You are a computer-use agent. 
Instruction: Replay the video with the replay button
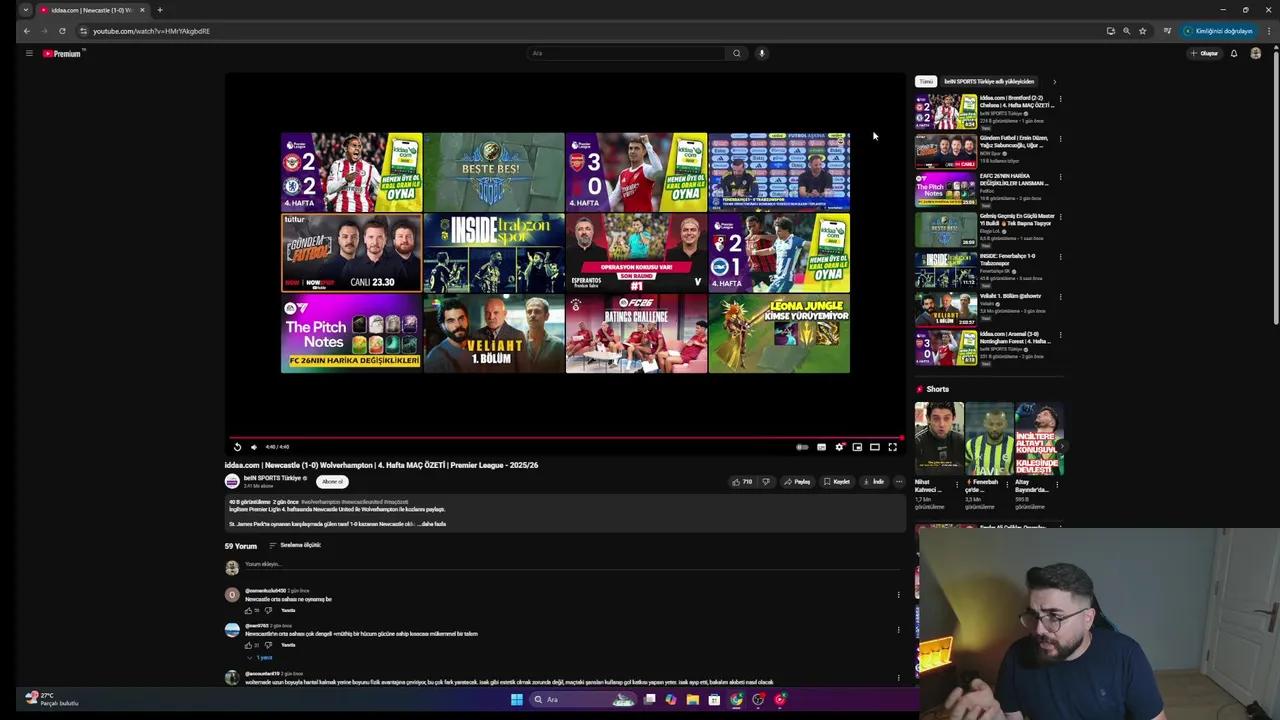coord(237,447)
